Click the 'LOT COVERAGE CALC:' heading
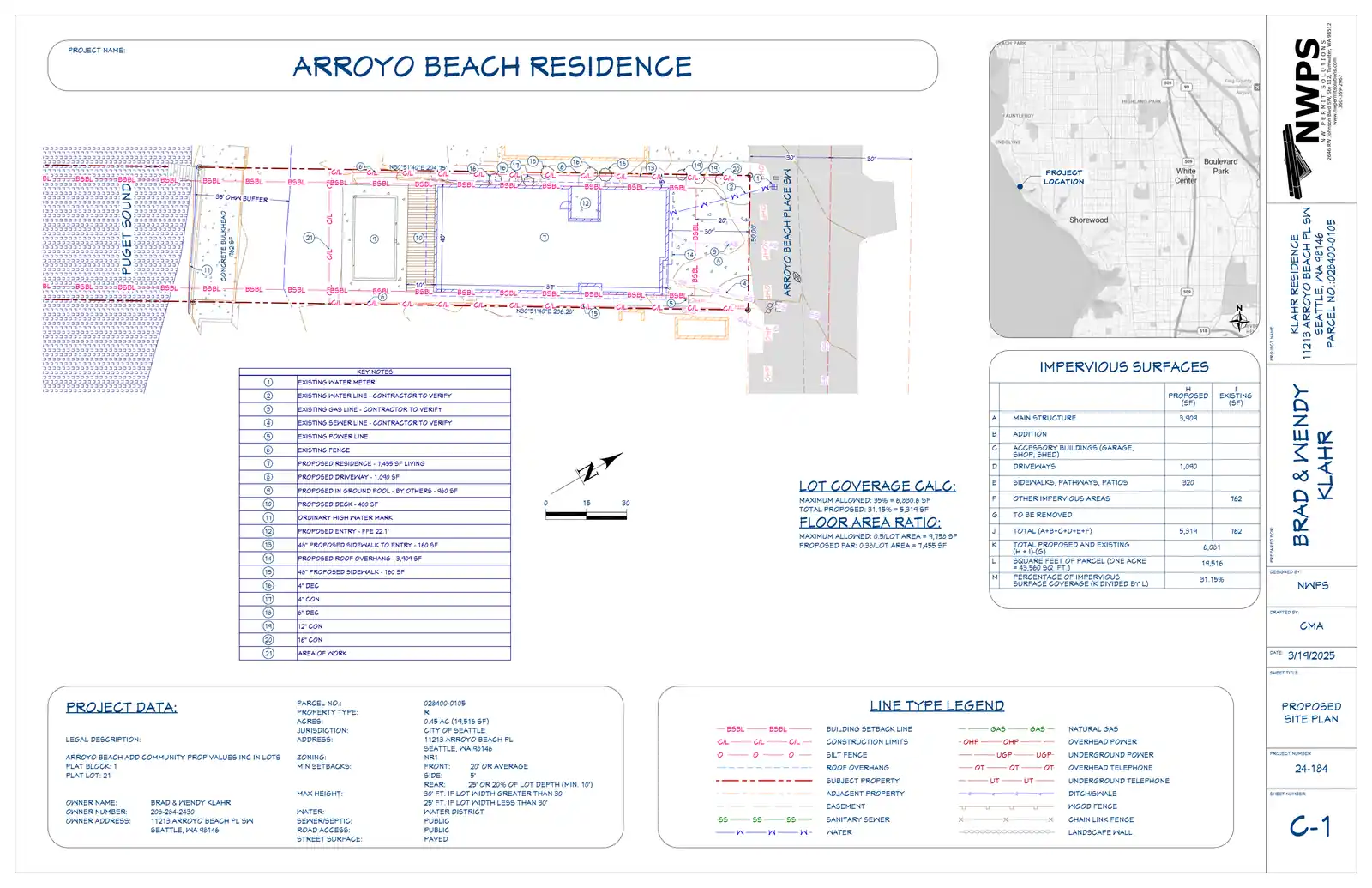This screenshot has height=888, width=1372. click(x=877, y=486)
